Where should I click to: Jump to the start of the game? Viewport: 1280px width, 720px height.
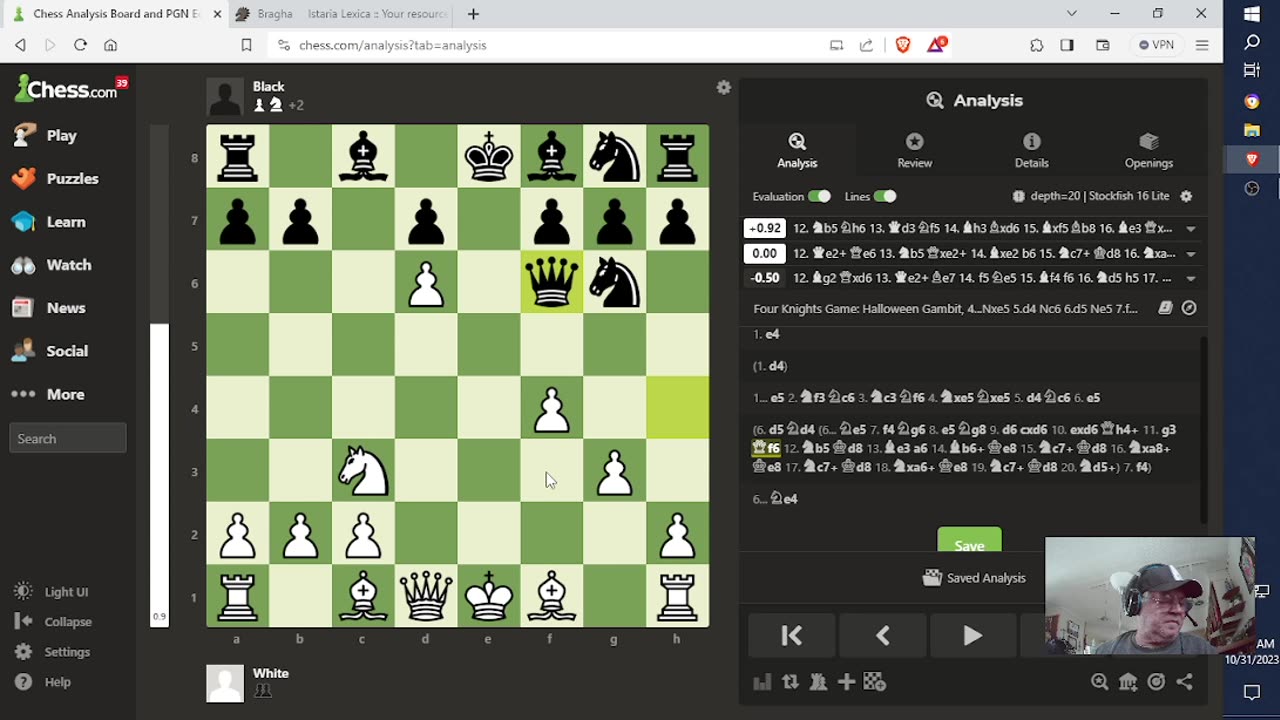pyautogui.click(x=791, y=636)
